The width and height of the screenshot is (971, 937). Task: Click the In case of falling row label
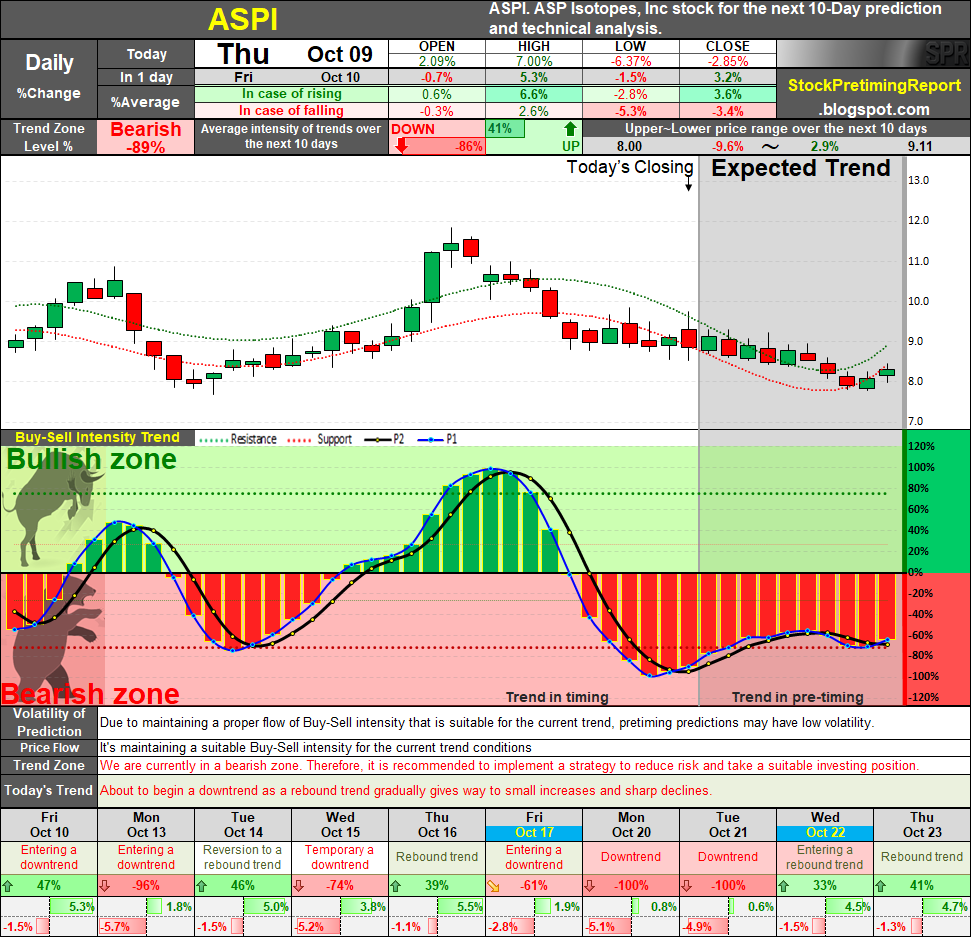coord(292,111)
